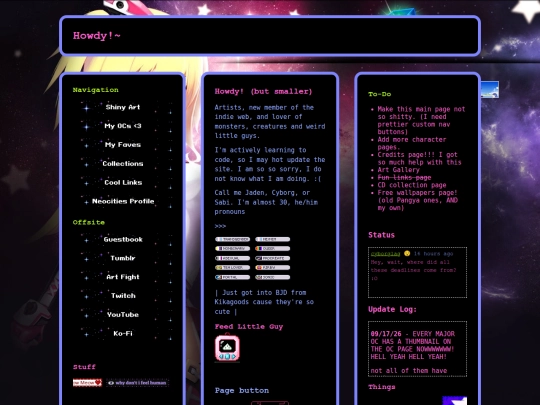Click the Offsite heading
Viewport: 540px width, 405px height.
click(89, 222)
